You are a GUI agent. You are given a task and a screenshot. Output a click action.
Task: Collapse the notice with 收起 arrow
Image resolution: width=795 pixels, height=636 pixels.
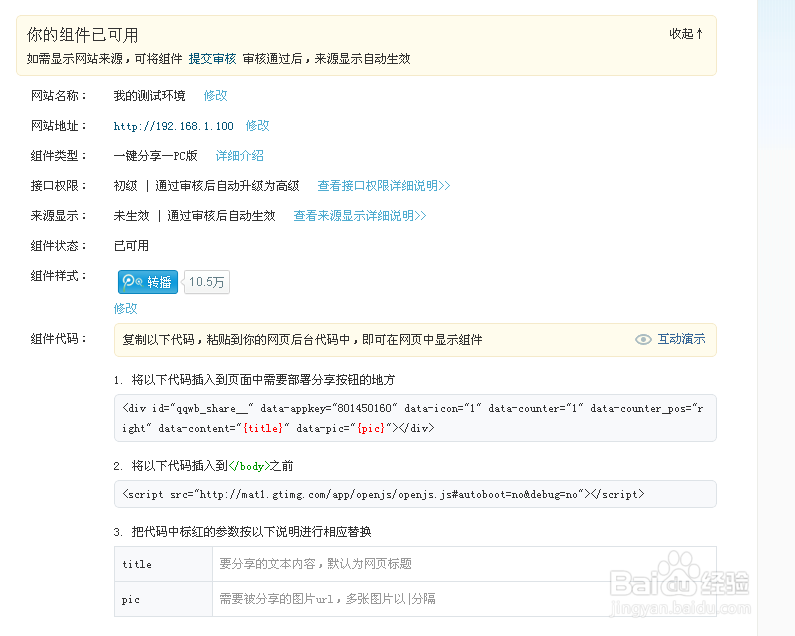pyautogui.click(x=686, y=34)
